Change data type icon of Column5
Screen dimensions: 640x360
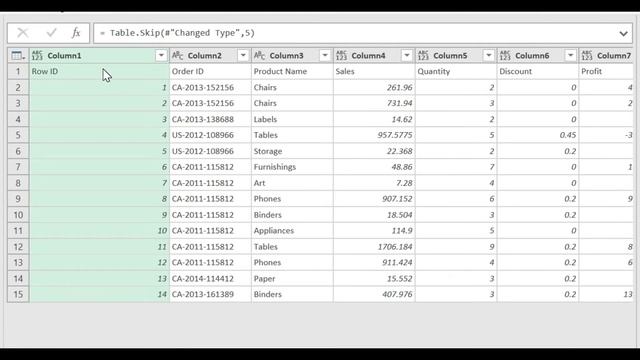(423, 56)
